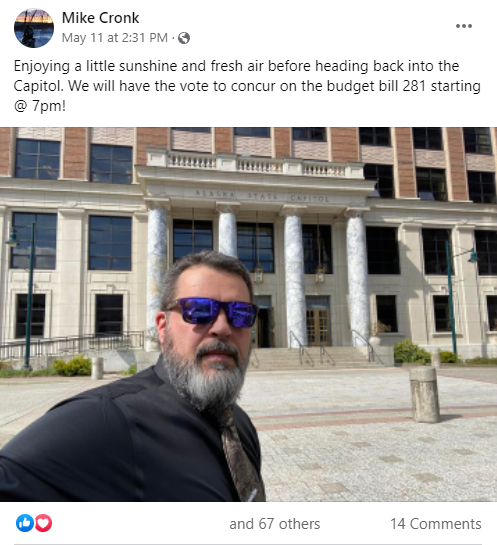Image resolution: width=497 pixels, height=545 pixels.
Task: Click the Alaska State Capitol lettering in photo
Action: pos(261,196)
